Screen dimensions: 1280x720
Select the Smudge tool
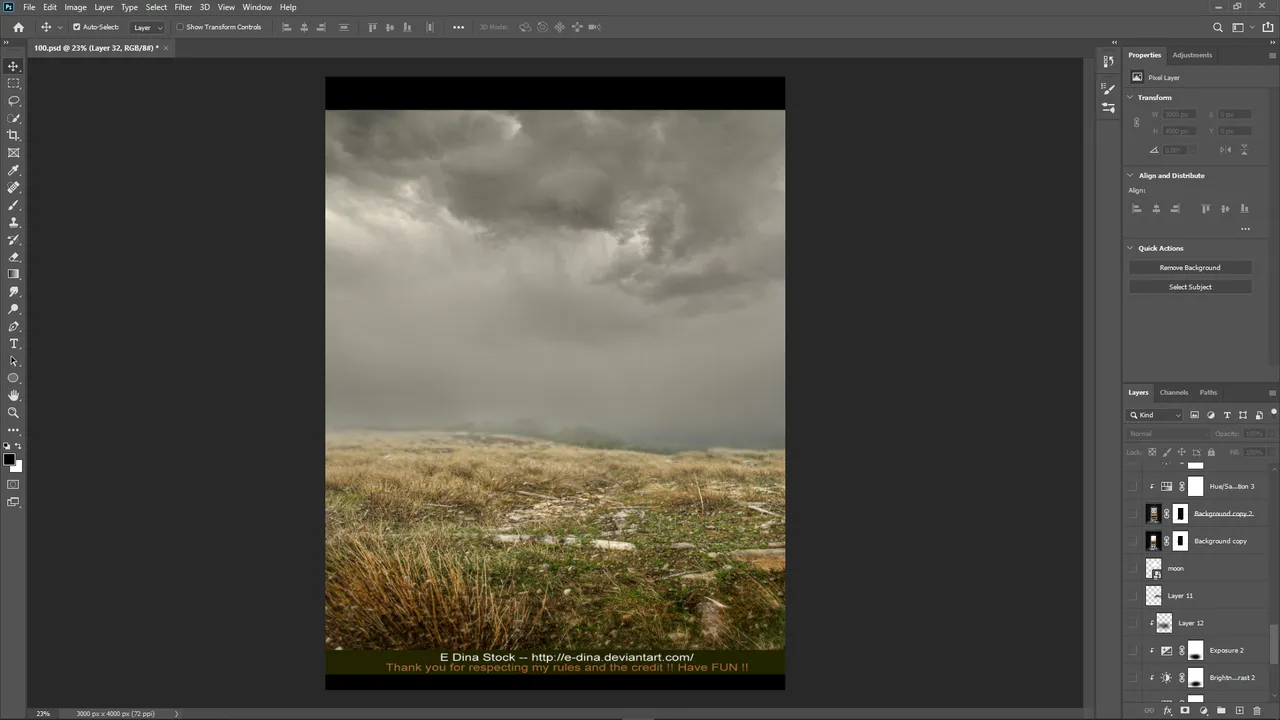click(13, 291)
